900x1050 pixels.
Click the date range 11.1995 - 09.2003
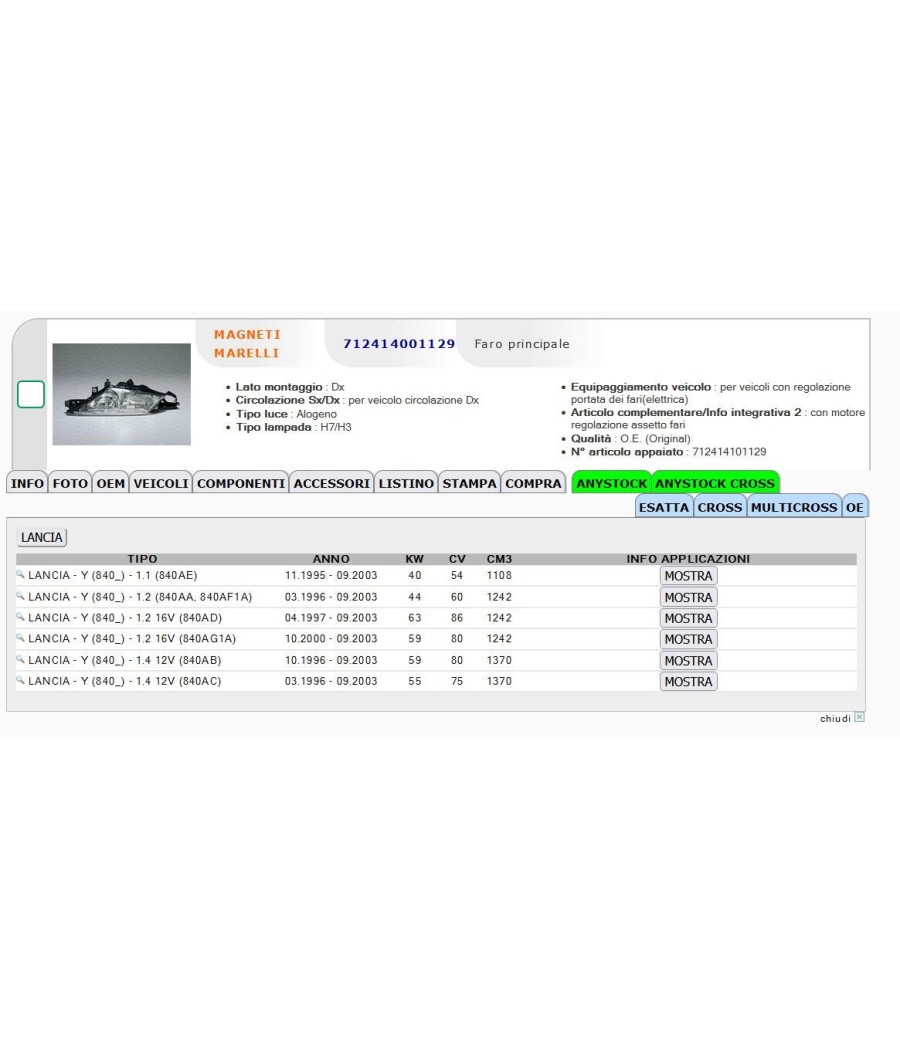(331, 575)
